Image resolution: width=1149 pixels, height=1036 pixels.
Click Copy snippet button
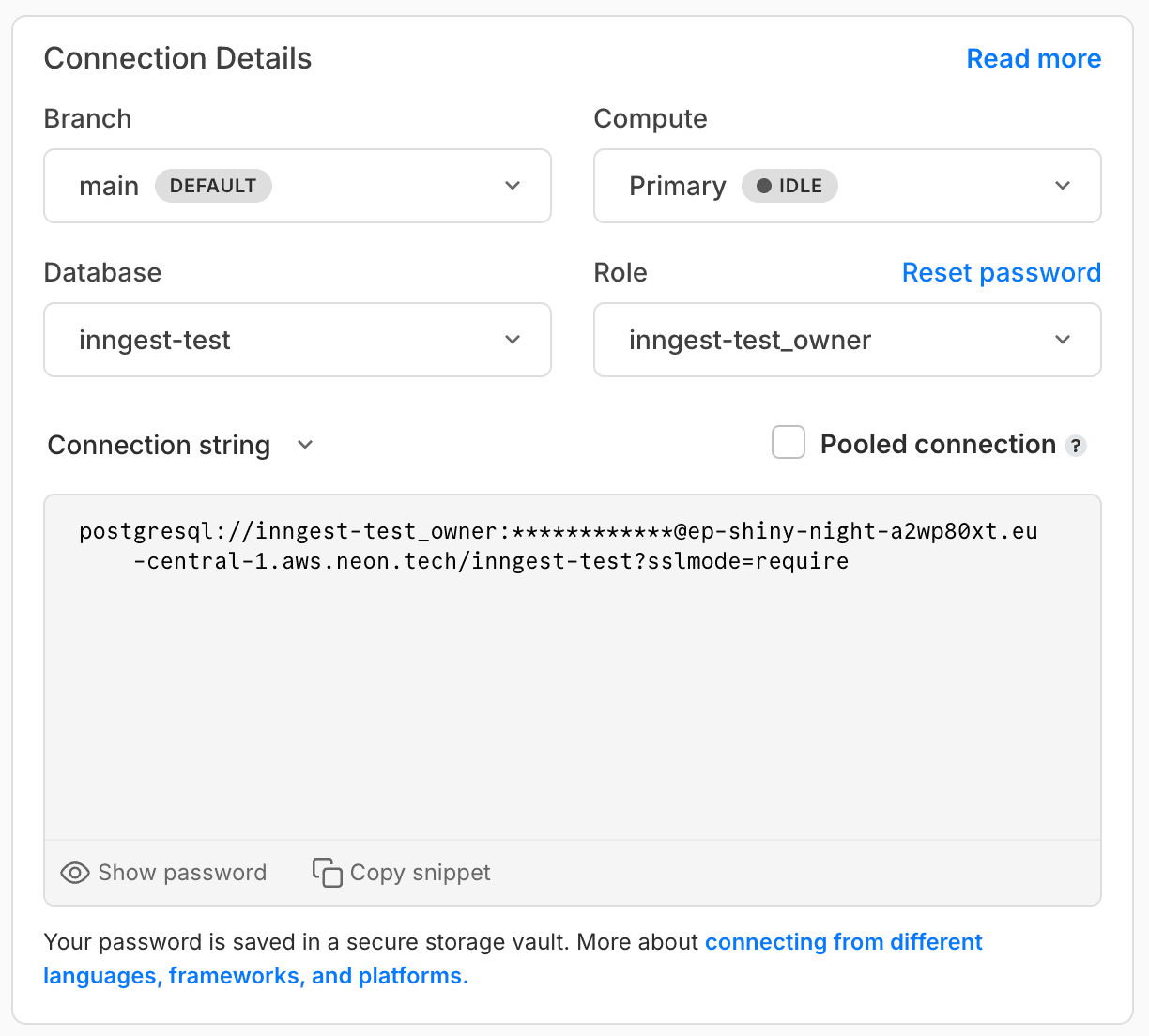click(401, 873)
